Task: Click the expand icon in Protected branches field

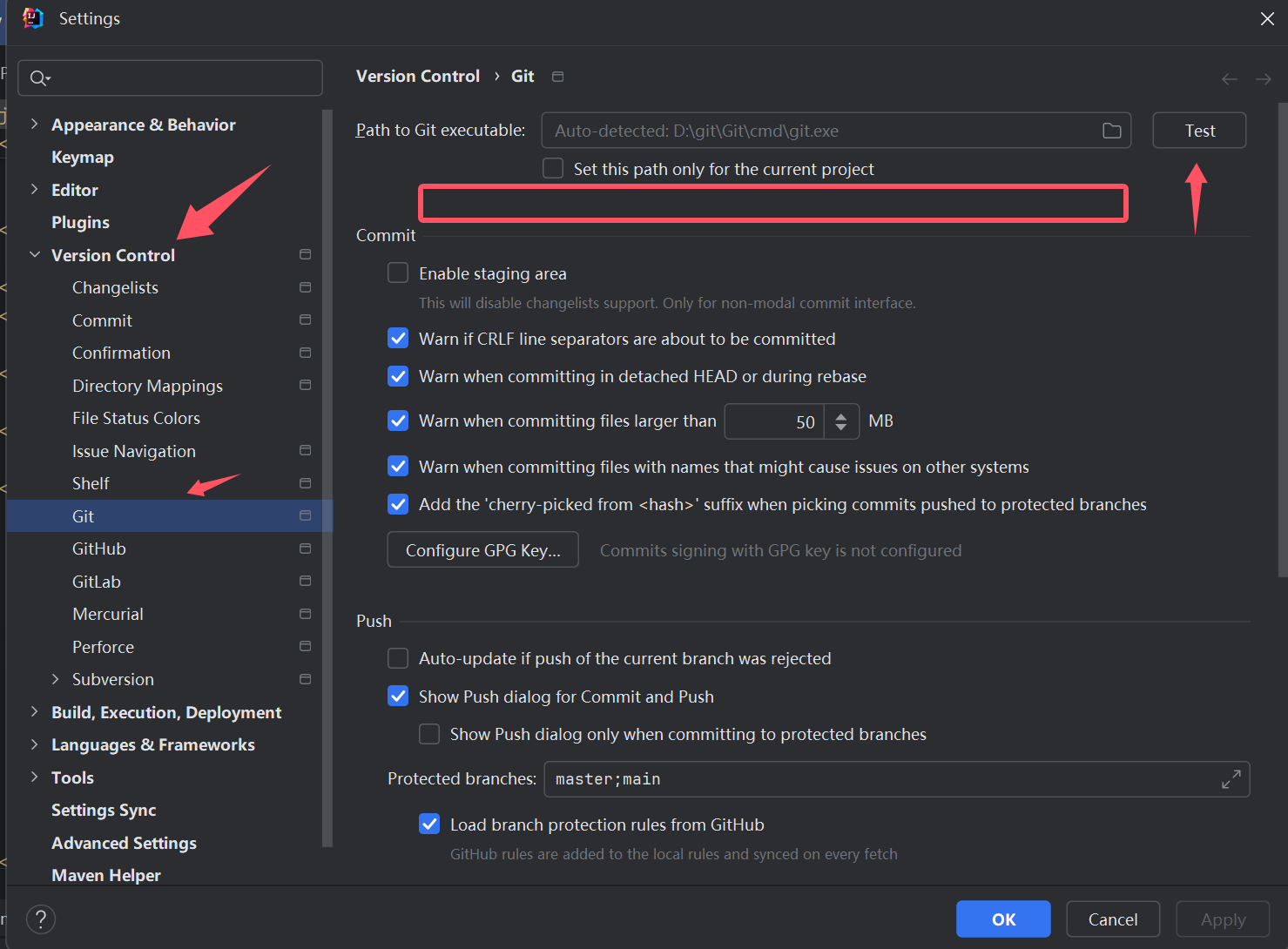Action: point(1231,779)
